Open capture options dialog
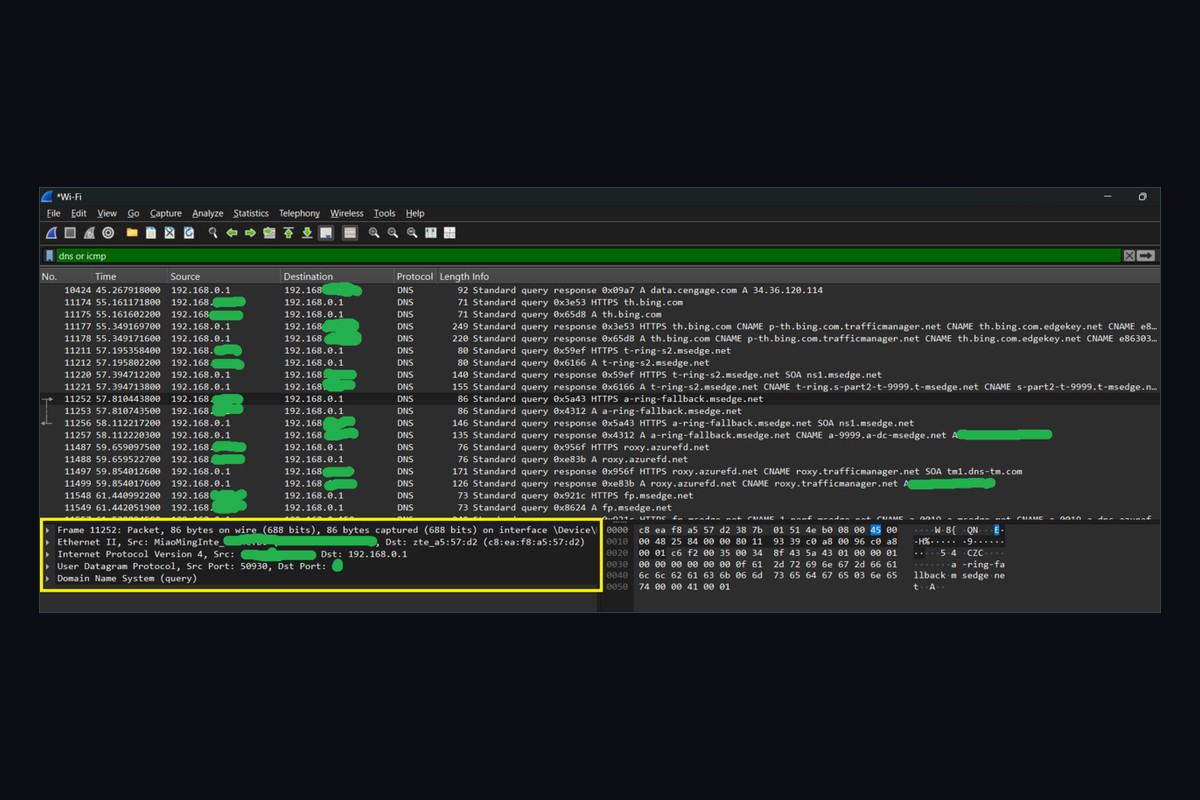The height and width of the screenshot is (800, 1200). click(x=108, y=232)
